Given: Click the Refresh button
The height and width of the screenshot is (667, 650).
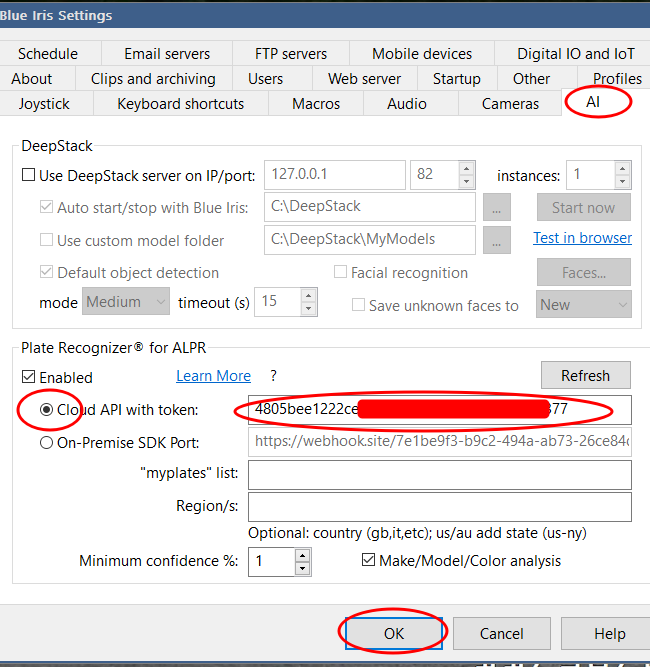Looking at the screenshot, I should 585,375.
